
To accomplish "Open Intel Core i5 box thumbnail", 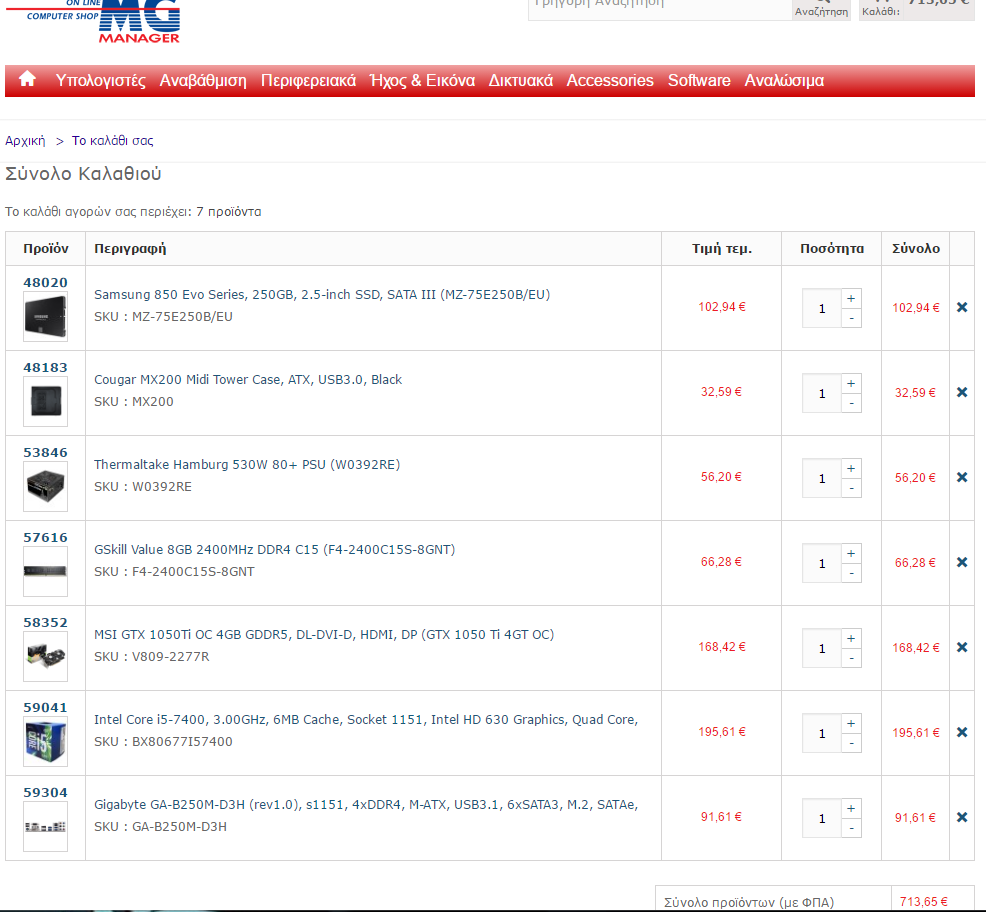I will [45, 741].
